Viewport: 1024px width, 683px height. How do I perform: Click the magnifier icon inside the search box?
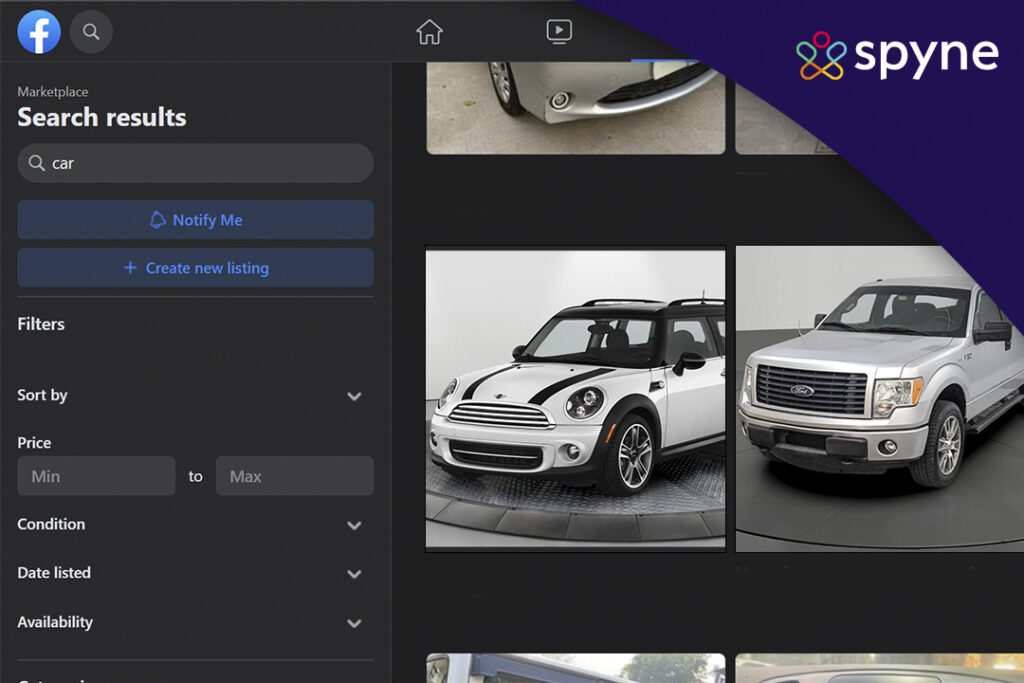coord(37,163)
